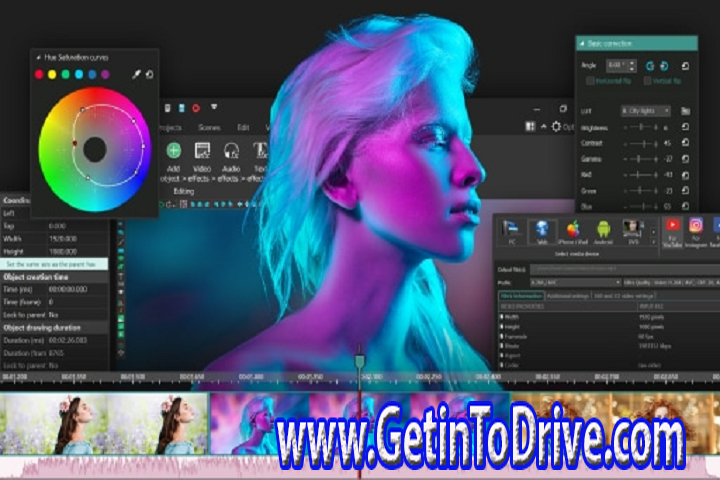Viewport: 720px width, 480px height.
Task: Select PC as export media device
Action: tap(511, 232)
